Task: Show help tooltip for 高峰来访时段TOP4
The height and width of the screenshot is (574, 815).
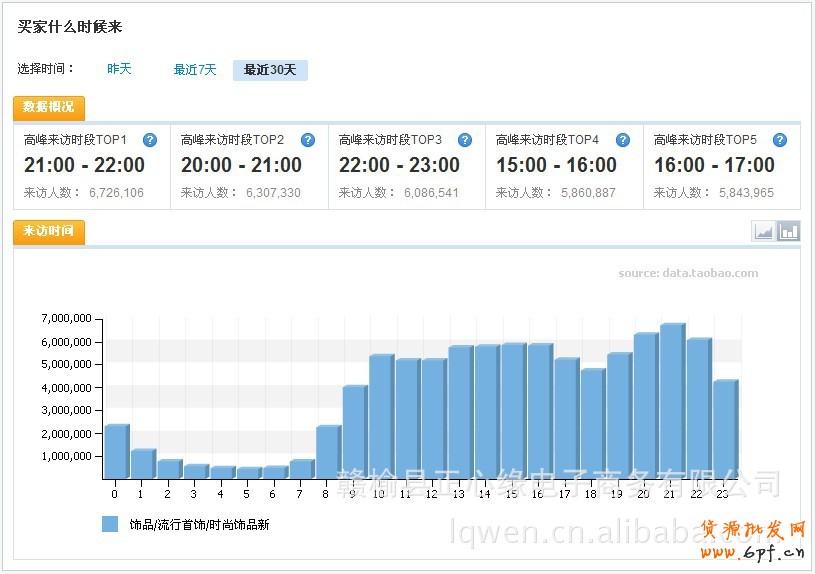Action: 623,140
